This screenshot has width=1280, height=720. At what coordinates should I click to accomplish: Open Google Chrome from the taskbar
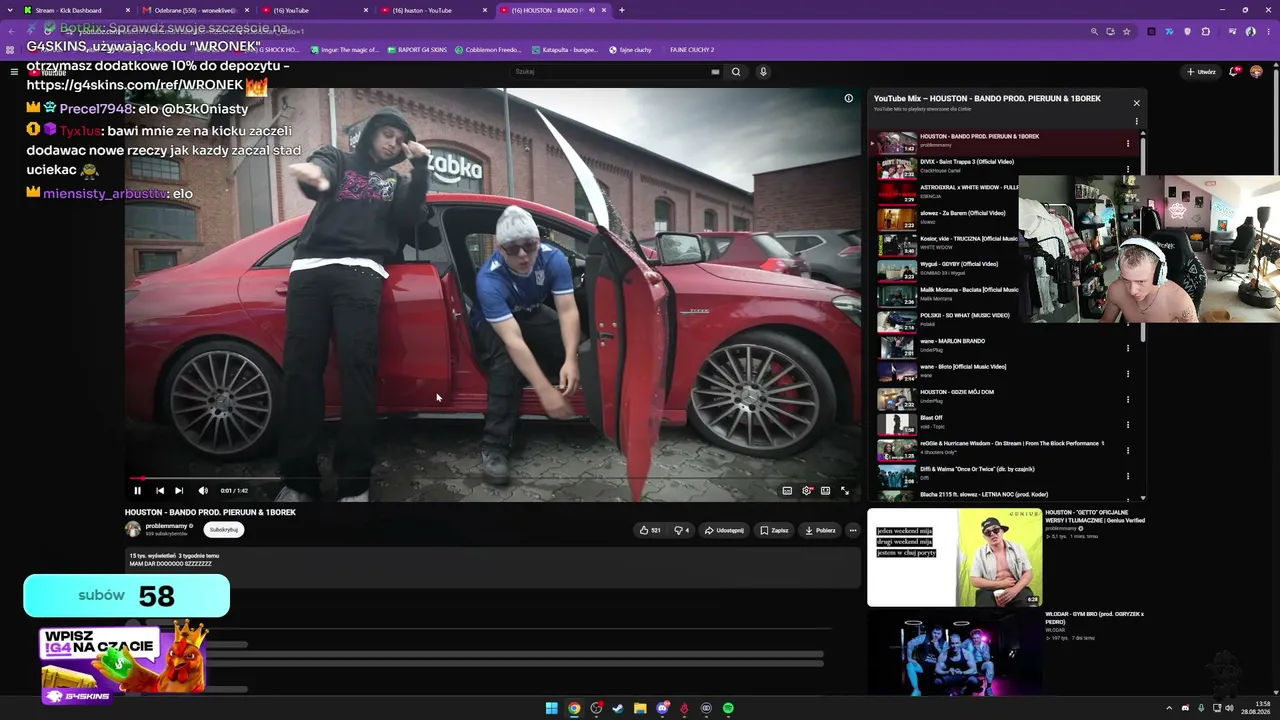tap(574, 708)
